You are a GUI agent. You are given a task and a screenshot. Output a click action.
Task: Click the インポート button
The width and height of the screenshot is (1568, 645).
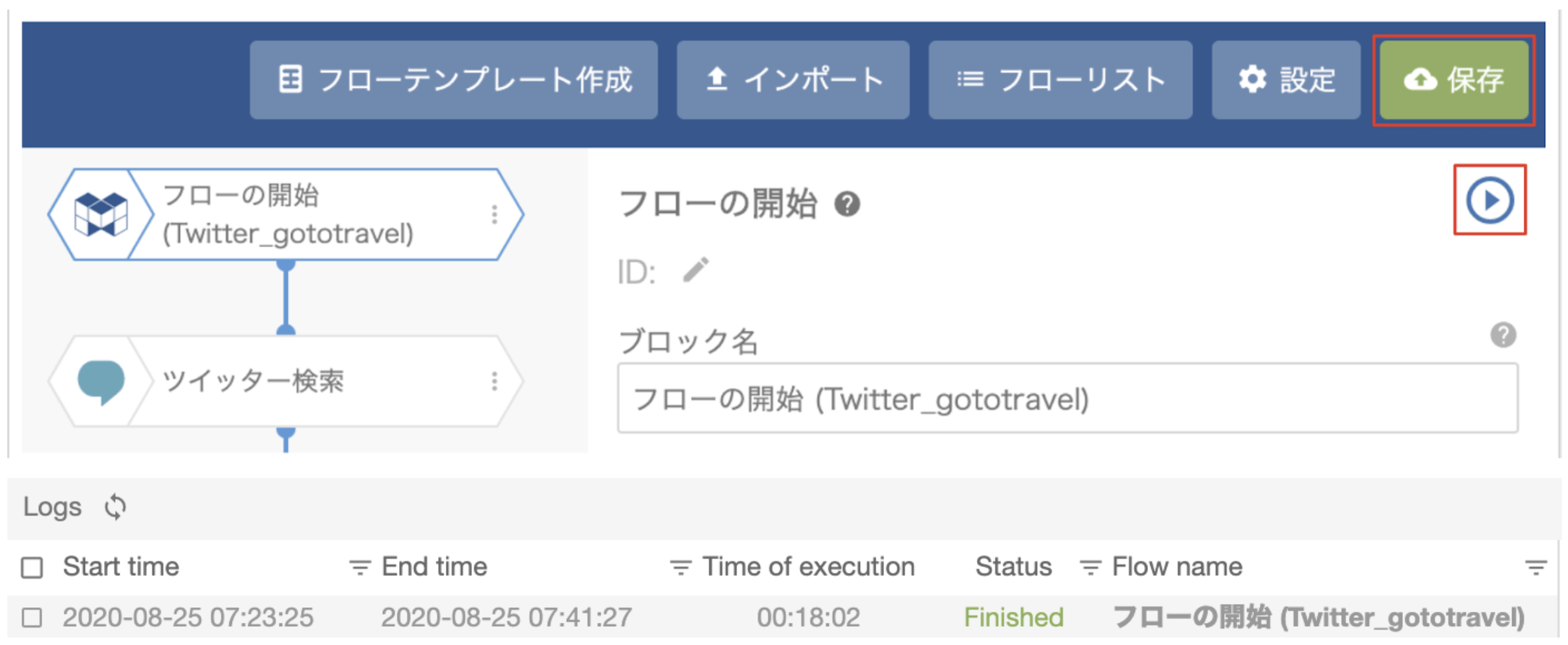(792, 80)
